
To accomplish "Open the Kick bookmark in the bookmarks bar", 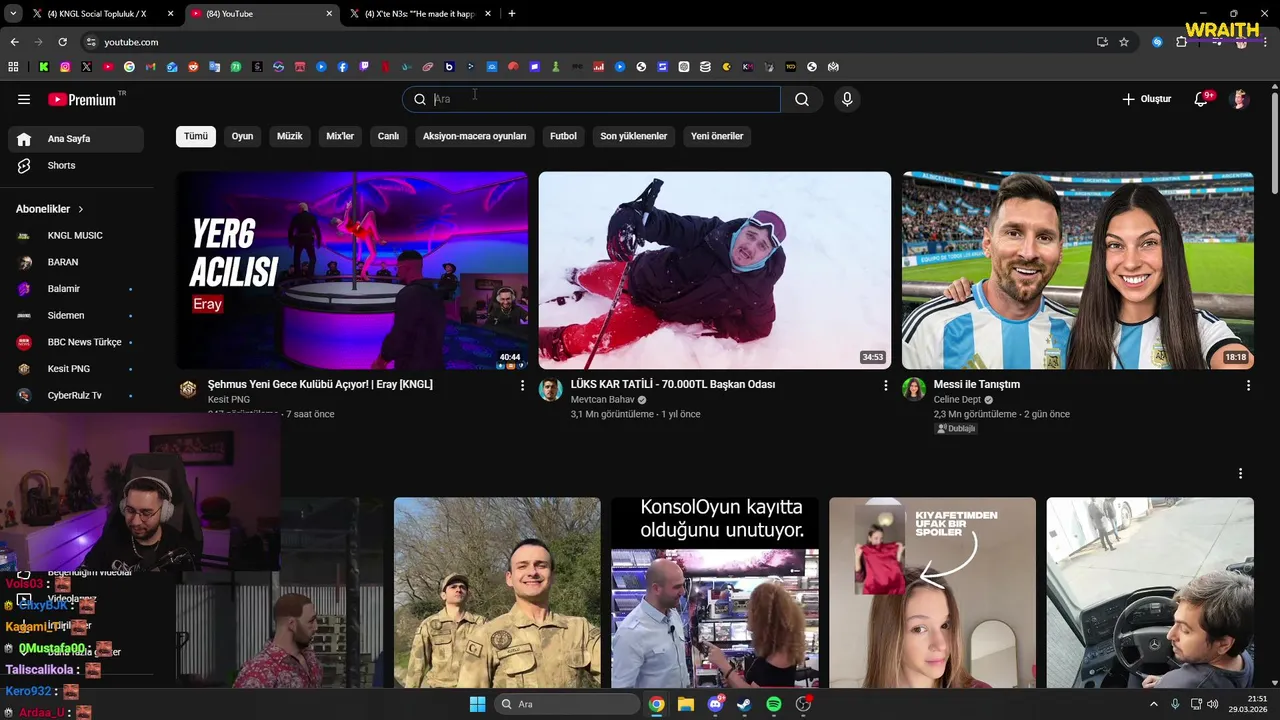I will [x=44, y=67].
